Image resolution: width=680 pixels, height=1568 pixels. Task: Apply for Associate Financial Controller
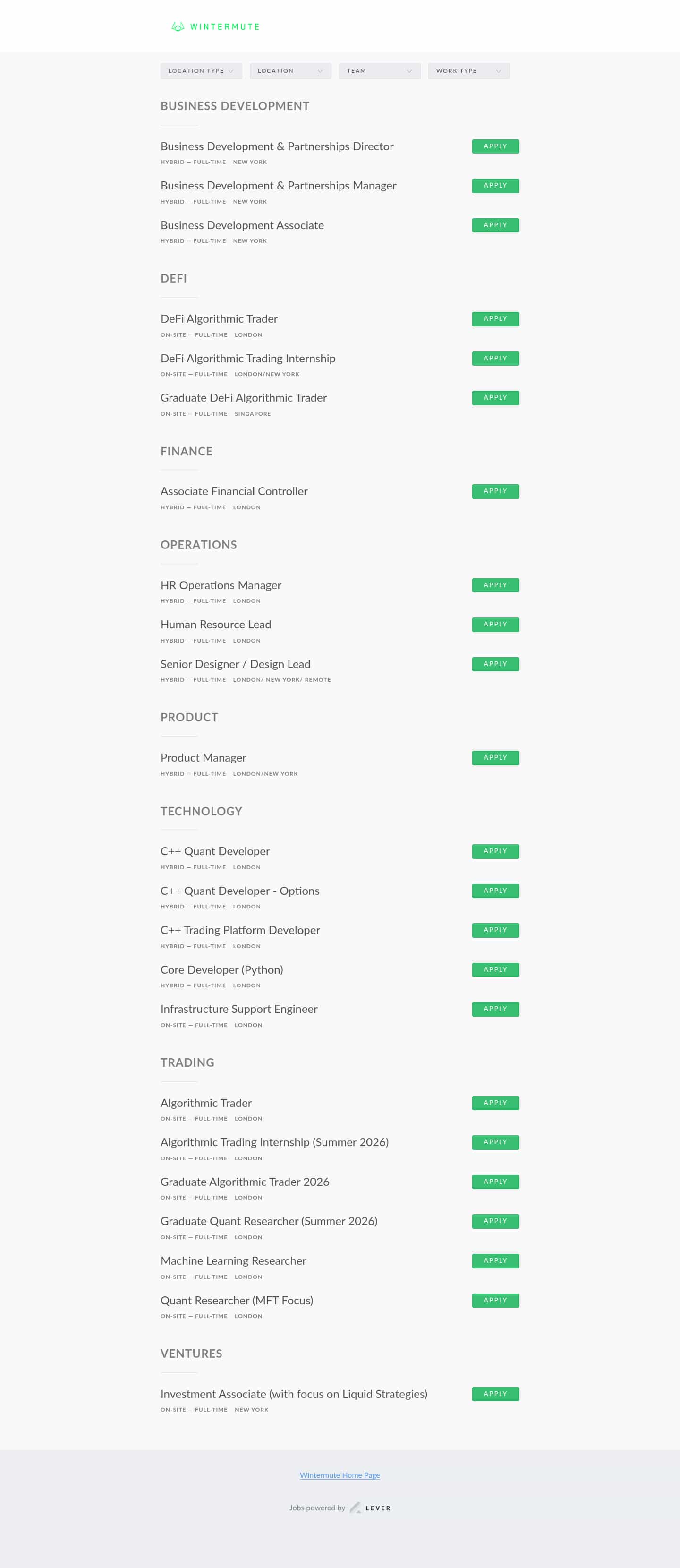click(x=495, y=491)
